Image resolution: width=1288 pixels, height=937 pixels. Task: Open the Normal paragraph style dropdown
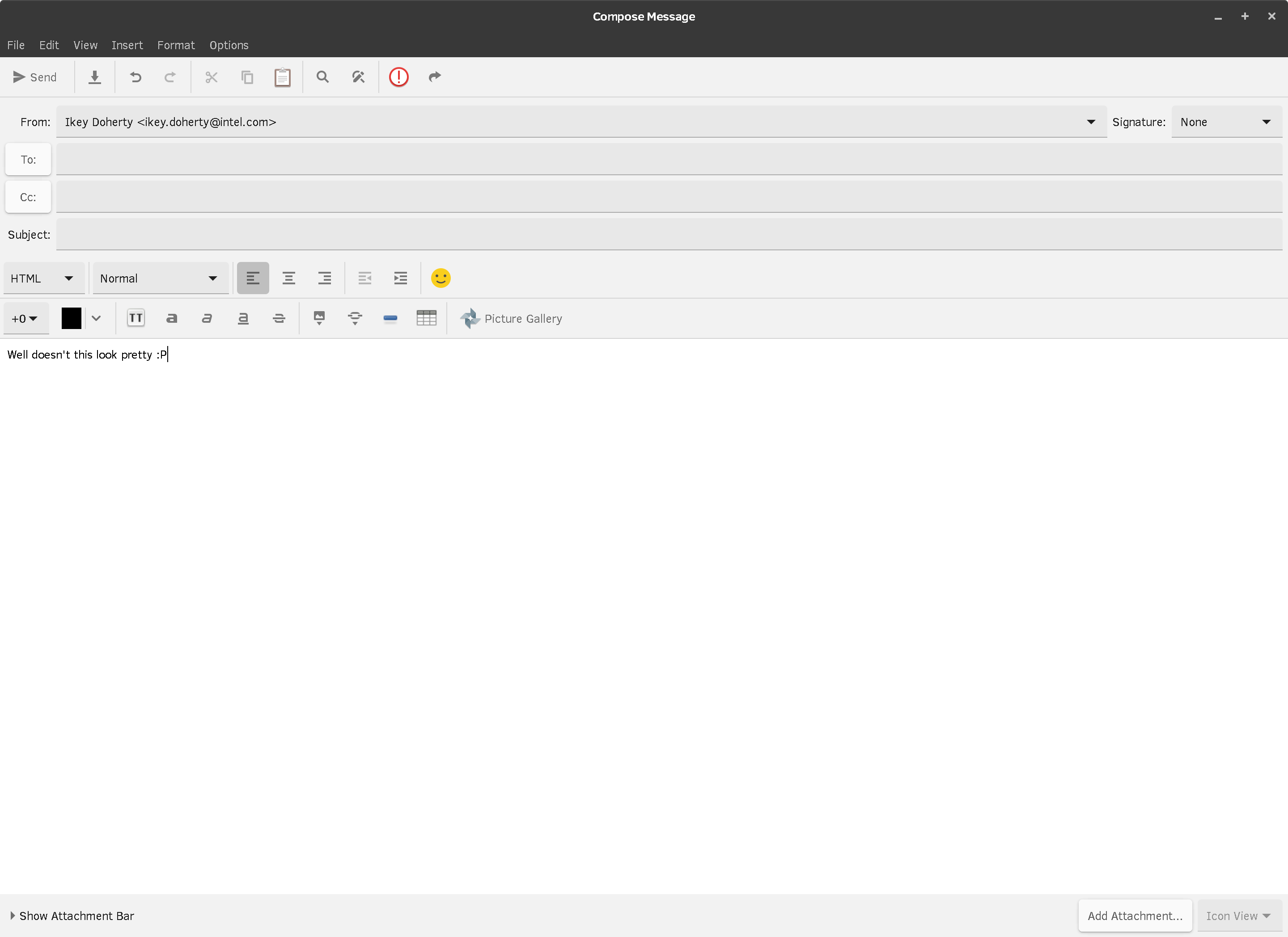(x=161, y=278)
